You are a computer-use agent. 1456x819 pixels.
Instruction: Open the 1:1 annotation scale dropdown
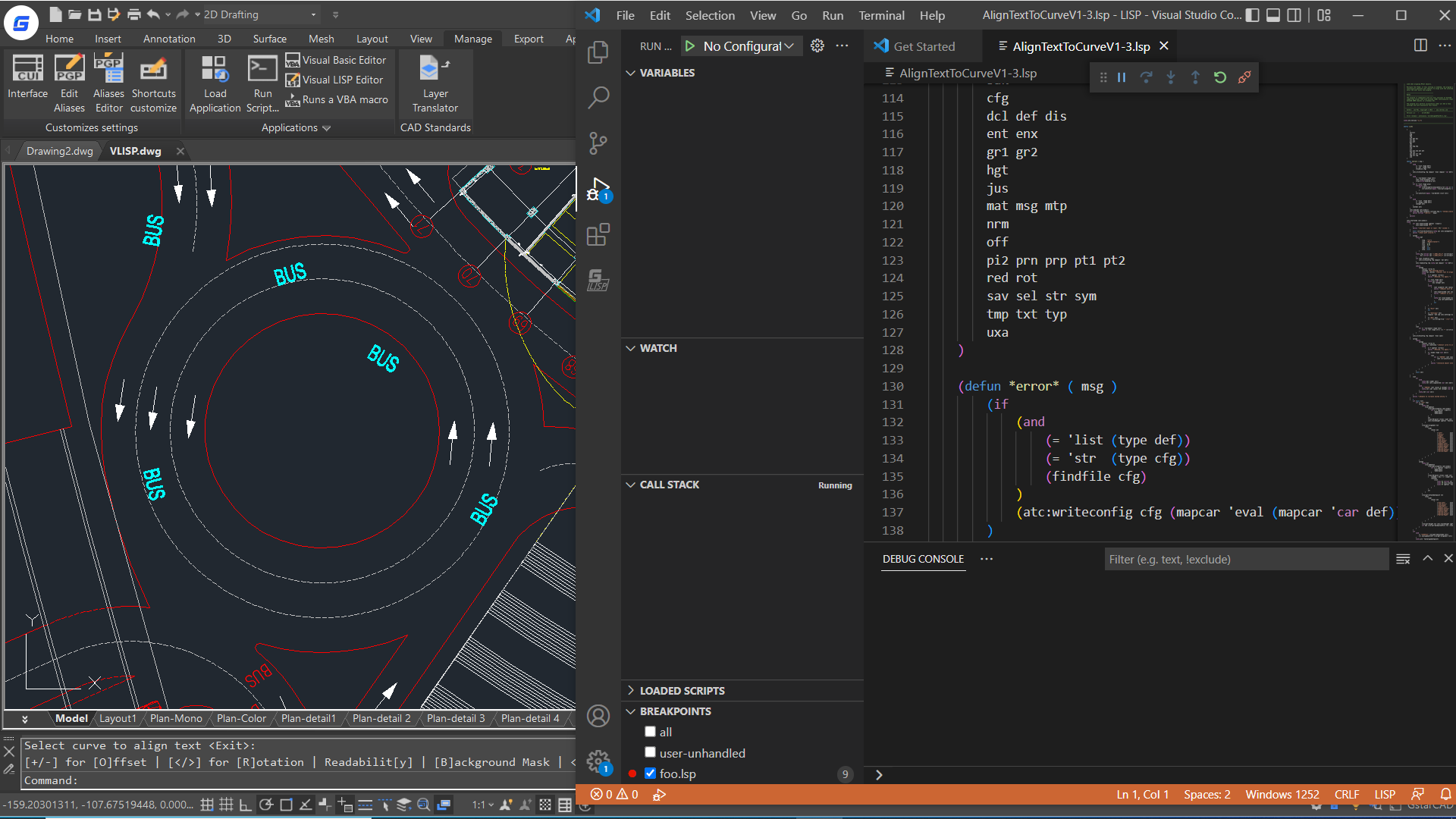[x=483, y=805]
